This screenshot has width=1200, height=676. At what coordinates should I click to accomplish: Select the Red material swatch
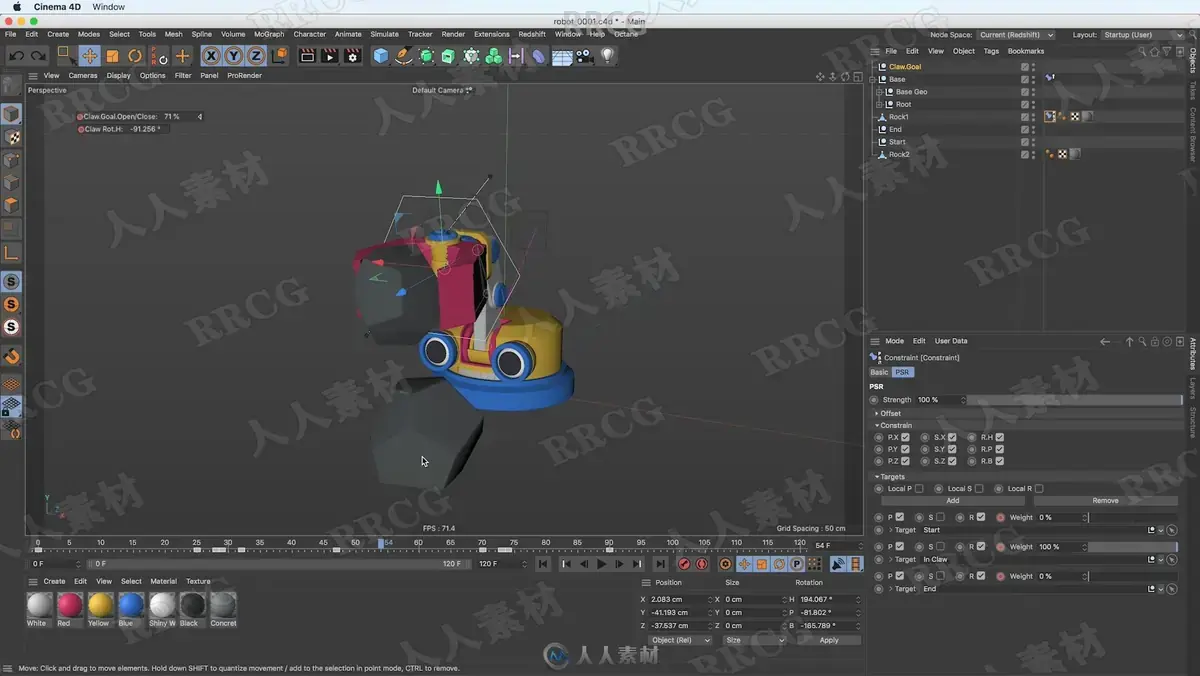(x=69, y=604)
